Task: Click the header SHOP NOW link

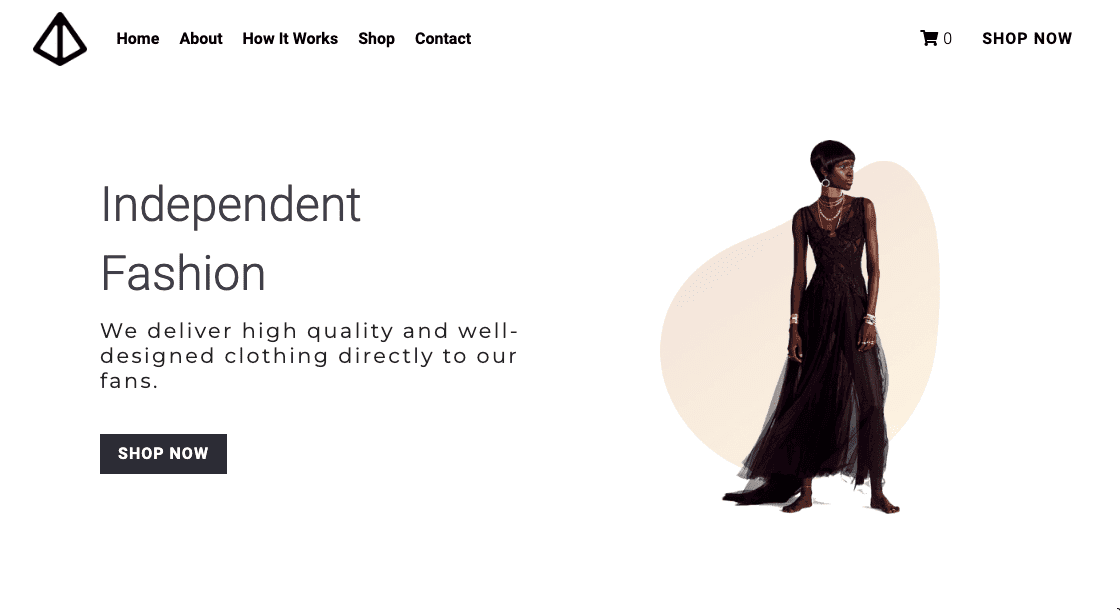Action: click(1026, 39)
